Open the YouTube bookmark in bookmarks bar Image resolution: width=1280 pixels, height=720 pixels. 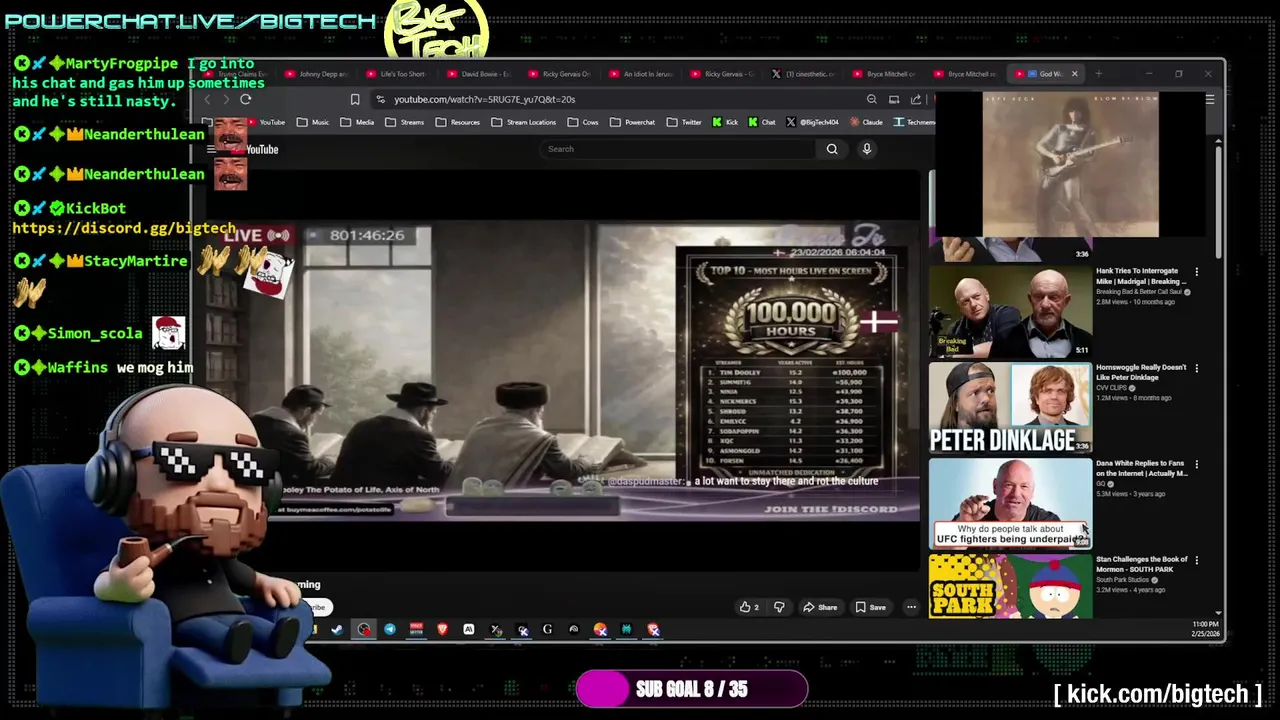(x=266, y=122)
